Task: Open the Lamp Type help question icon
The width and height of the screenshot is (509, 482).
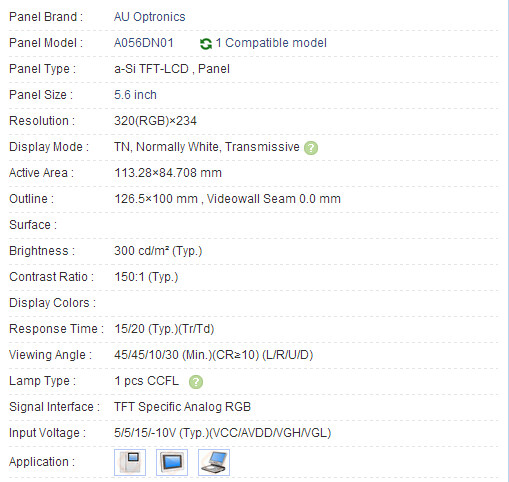Action: pyautogui.click(x=196, y=382)
